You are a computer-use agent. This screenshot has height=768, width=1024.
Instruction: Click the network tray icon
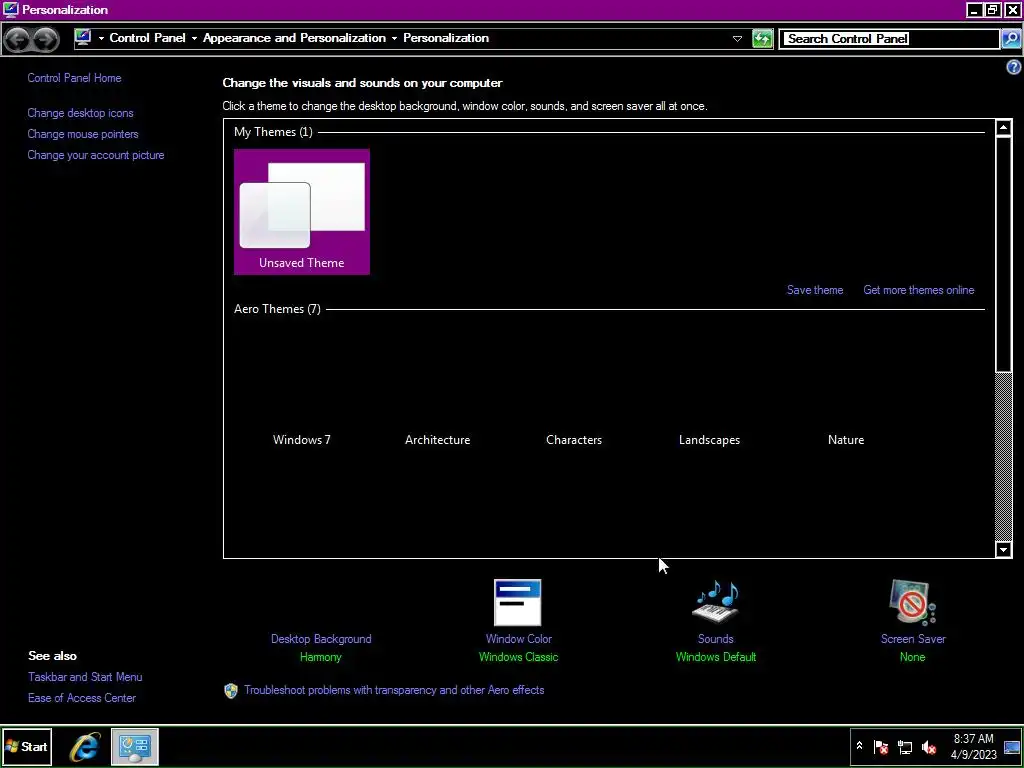point(905,747)
